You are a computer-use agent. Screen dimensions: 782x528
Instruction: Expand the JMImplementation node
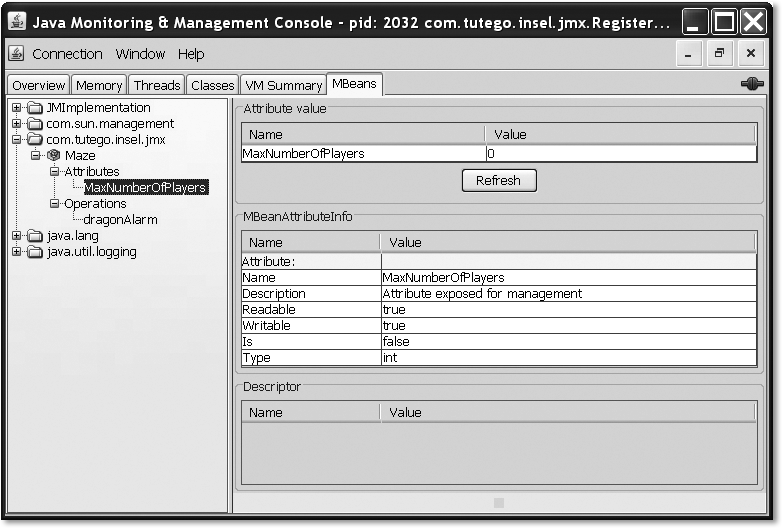click(x=16, y=108)
